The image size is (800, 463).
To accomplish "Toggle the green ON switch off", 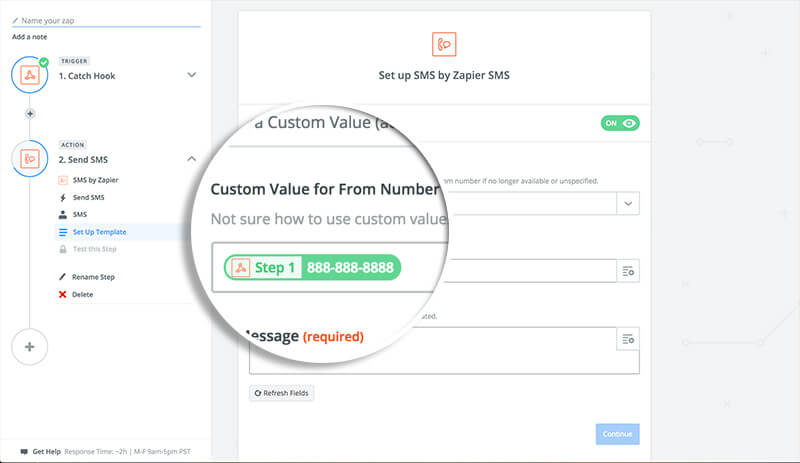I will pos(620,123).
